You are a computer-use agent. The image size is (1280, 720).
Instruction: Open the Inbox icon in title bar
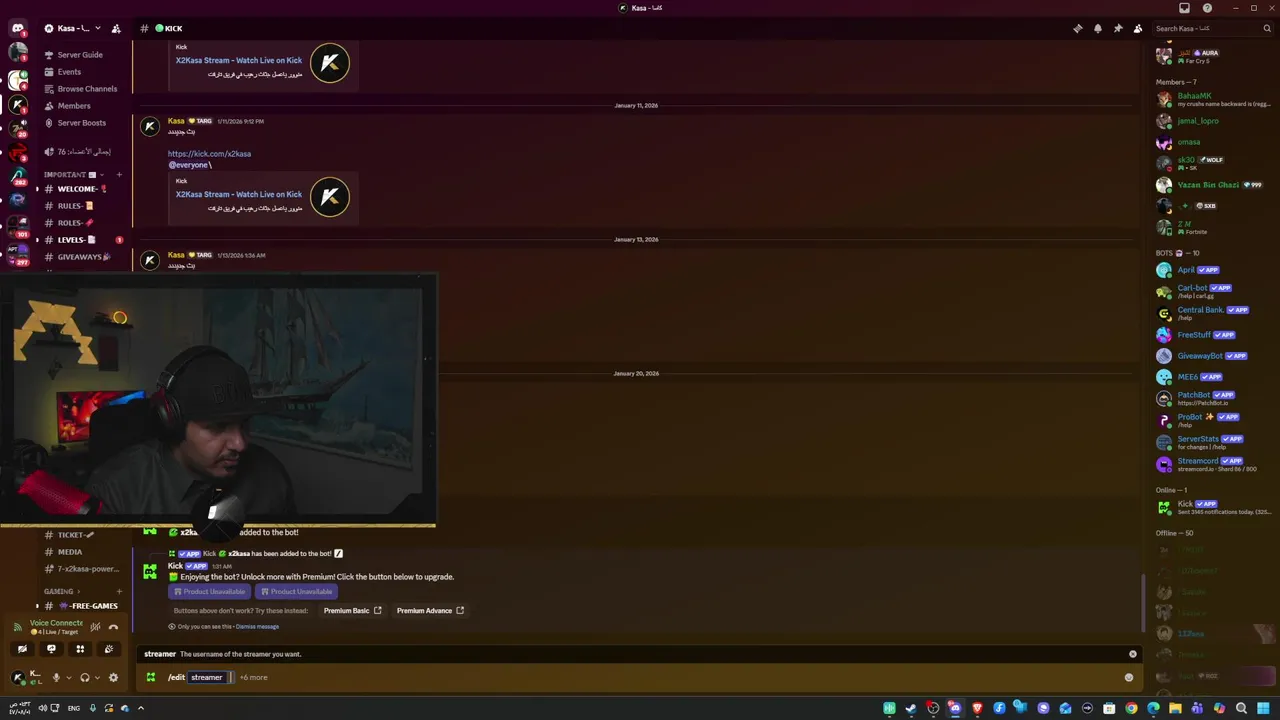click(x=1185, y=8)
